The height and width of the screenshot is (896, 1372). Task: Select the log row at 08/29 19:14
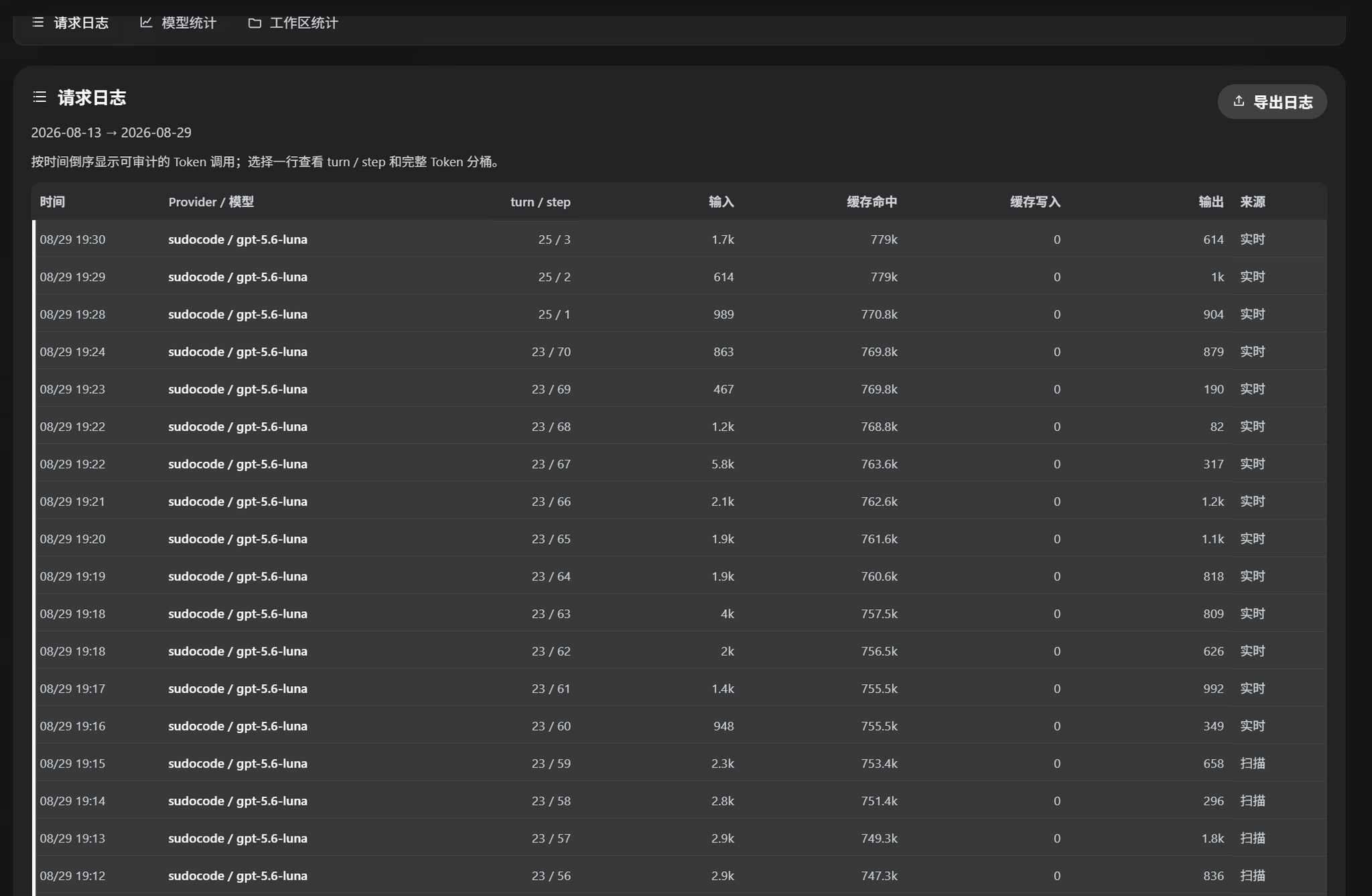pos(679,801)
